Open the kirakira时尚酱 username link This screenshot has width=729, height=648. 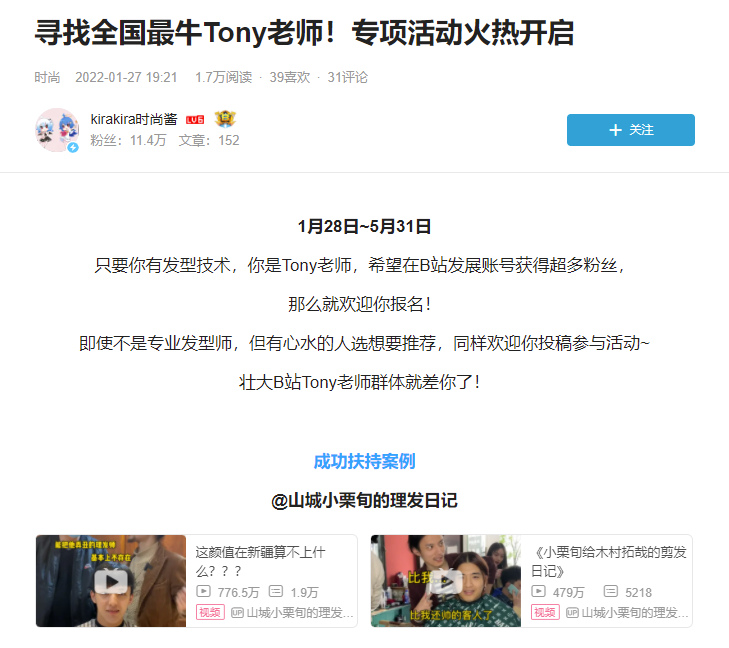[x=134, y=119]
